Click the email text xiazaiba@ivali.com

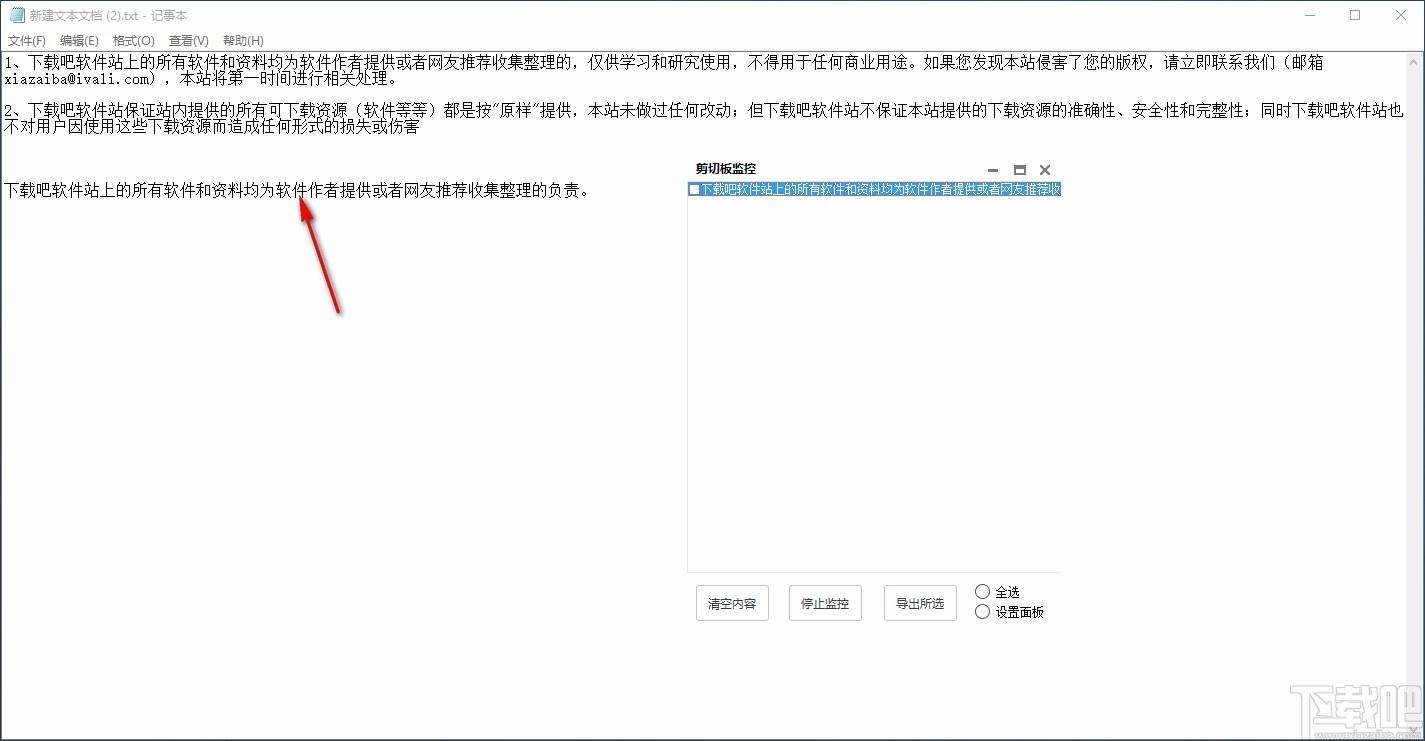click(79, 79)
